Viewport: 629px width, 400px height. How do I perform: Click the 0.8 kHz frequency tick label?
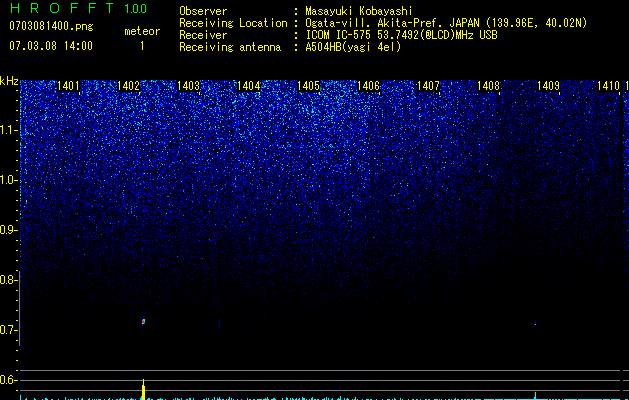7,280
